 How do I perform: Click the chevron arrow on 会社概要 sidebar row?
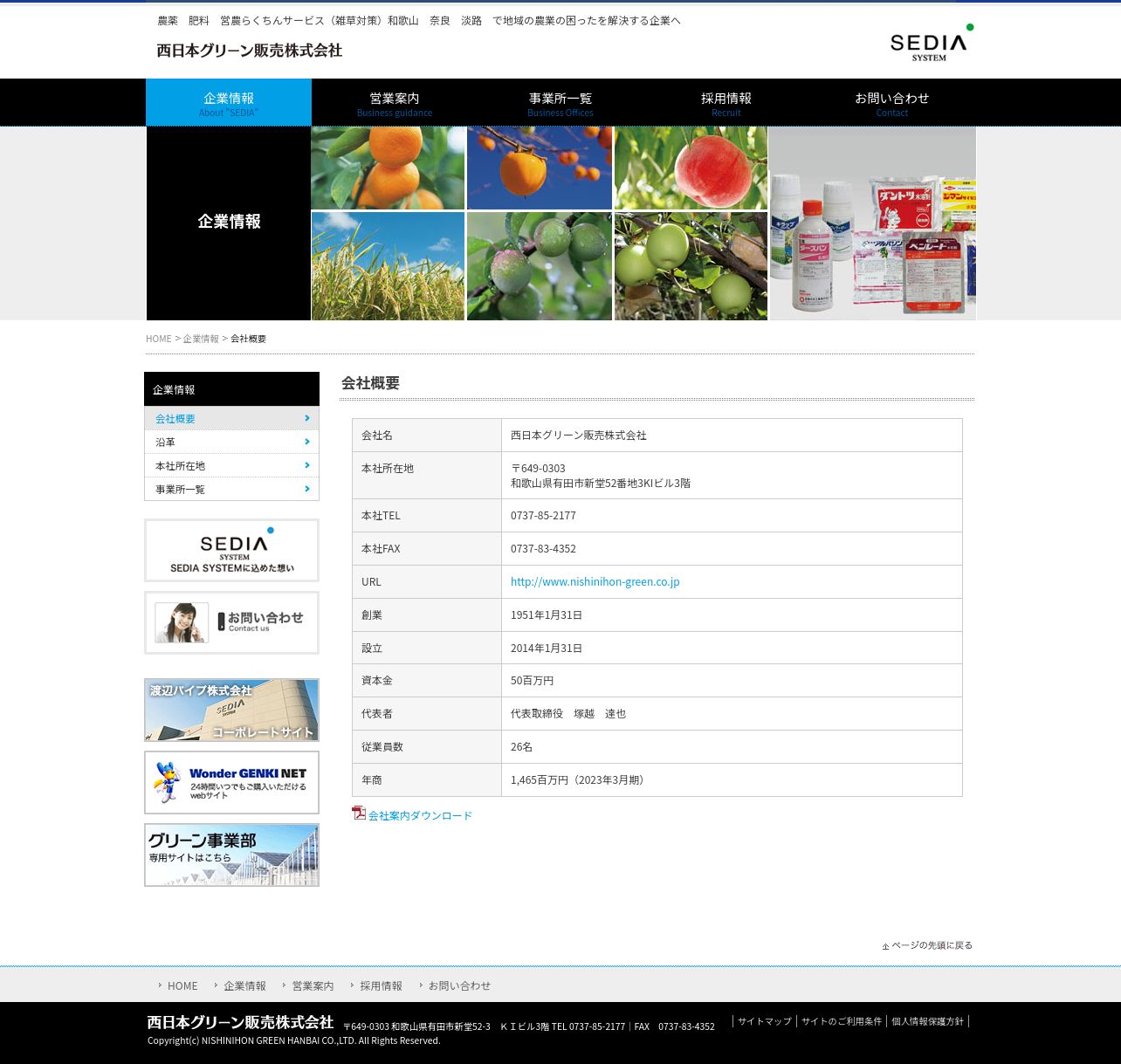pos(307,418)
